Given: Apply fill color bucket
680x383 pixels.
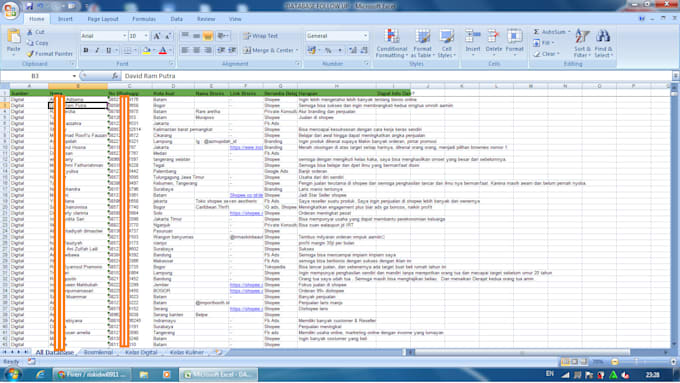Looking at the screenshot, I should 146,50.
